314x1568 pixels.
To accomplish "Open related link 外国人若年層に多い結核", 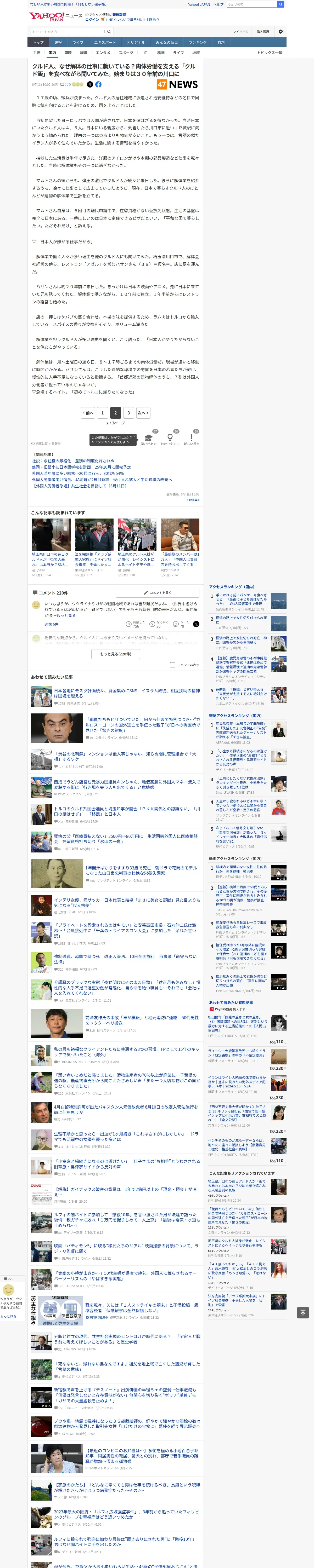I will point(78,474).
